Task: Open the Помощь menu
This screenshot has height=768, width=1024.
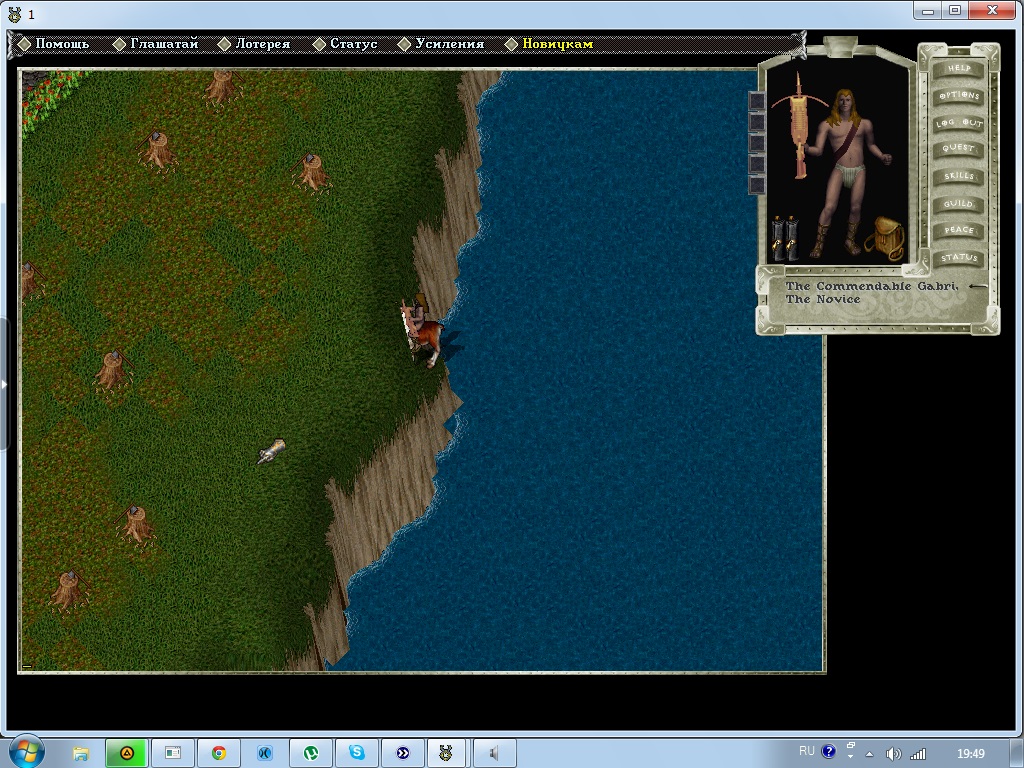Action: pos(61,44)
